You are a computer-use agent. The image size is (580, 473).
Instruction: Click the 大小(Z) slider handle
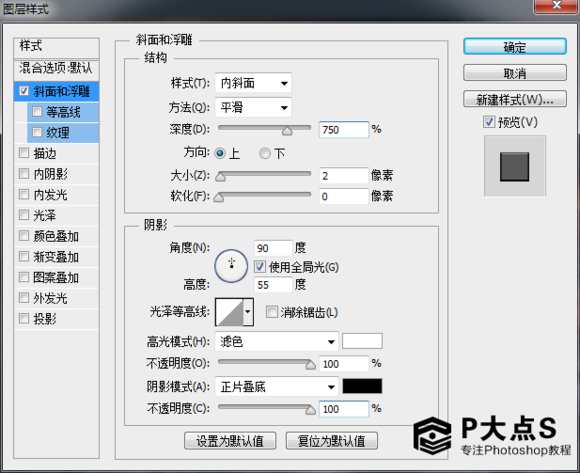pyautogui.click(x=220, y=177)
